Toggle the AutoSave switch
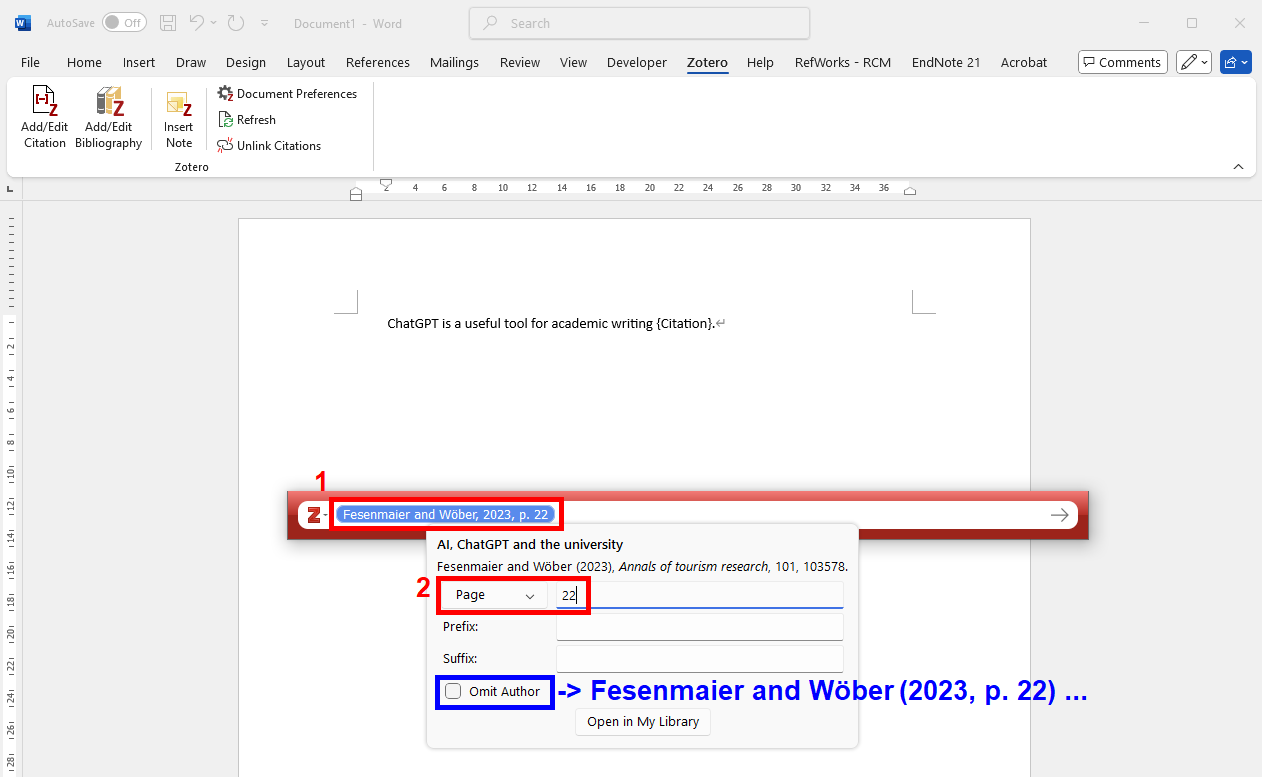This screenshot has width=1262, height=777. (124, 23)
